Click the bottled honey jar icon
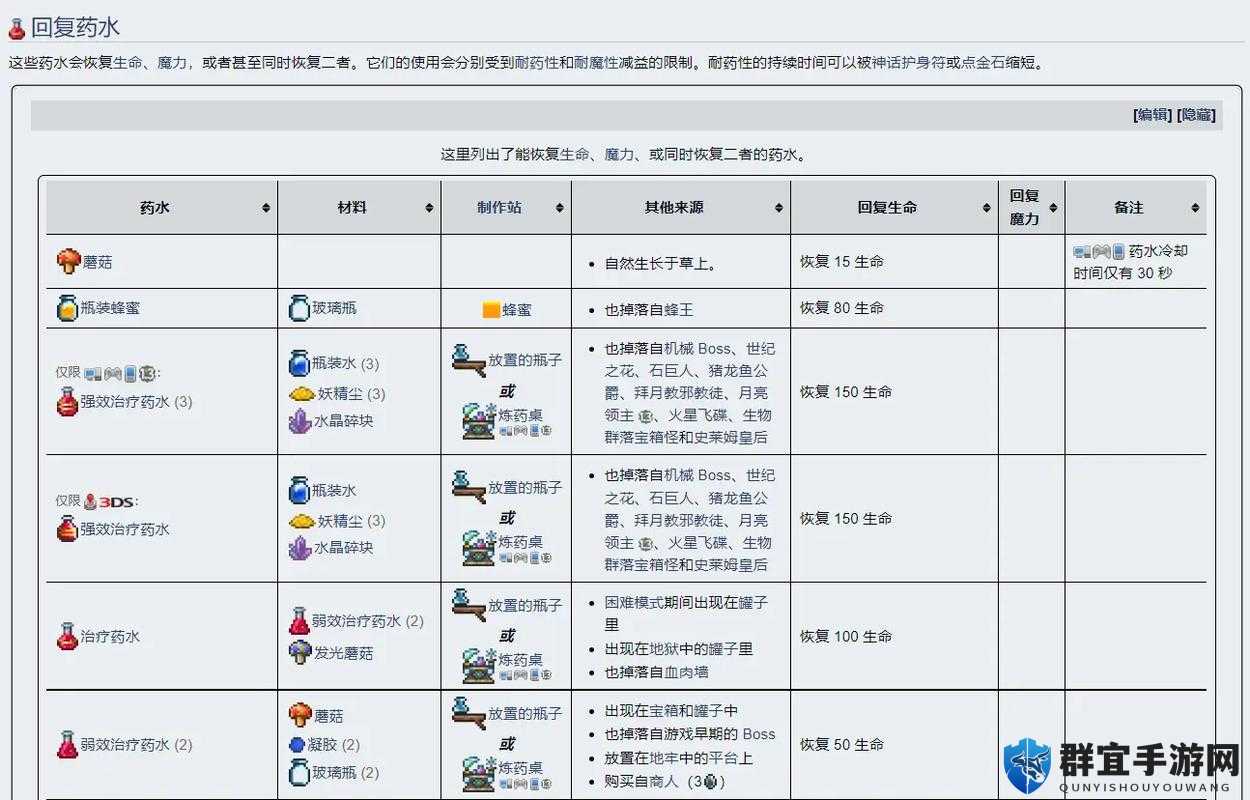Screen dimensions: 1250x800 tap(67, 308)
